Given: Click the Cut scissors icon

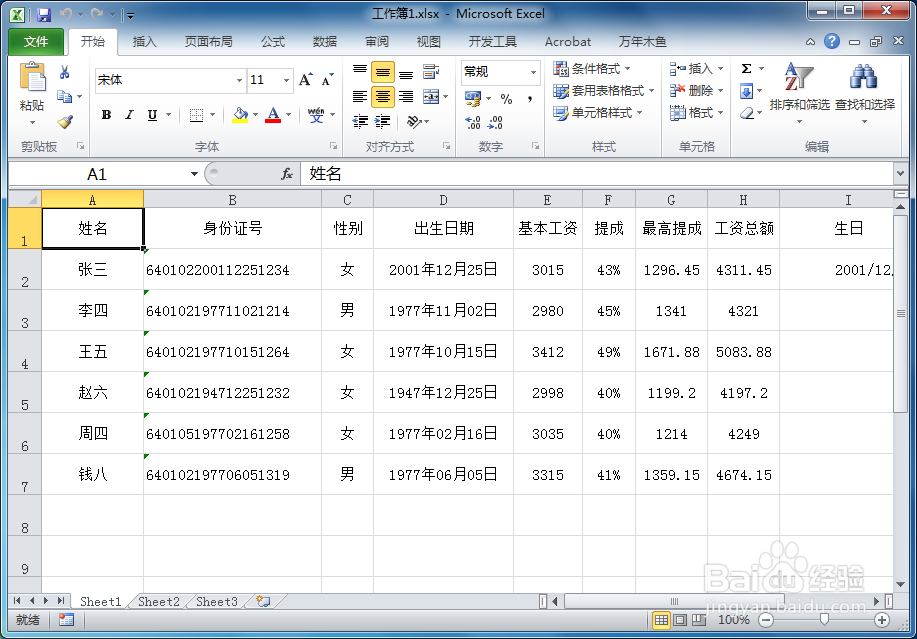Looking at the screenshot, I should click(x=64, y=72).
